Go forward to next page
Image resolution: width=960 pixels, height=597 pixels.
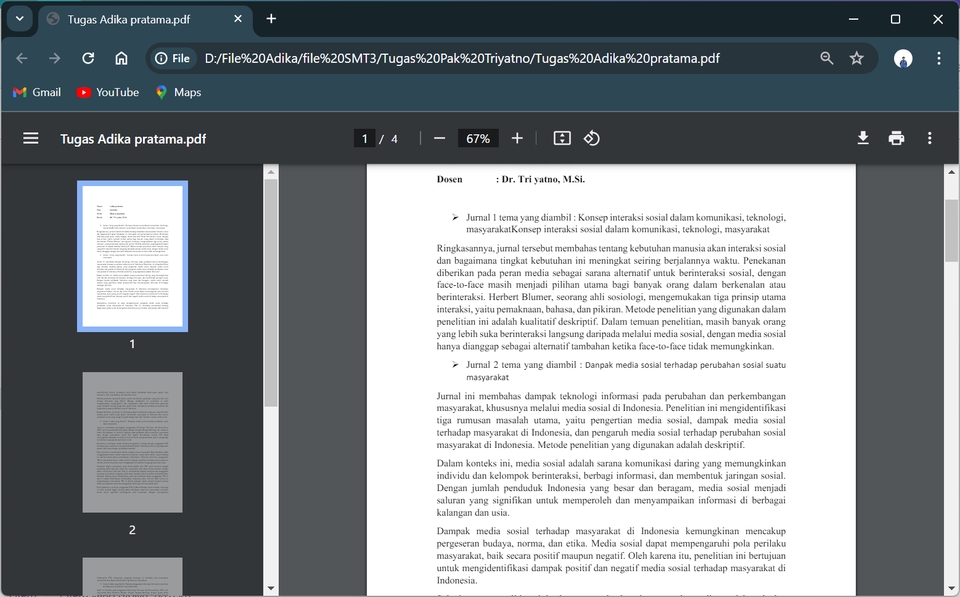[54, 58]
